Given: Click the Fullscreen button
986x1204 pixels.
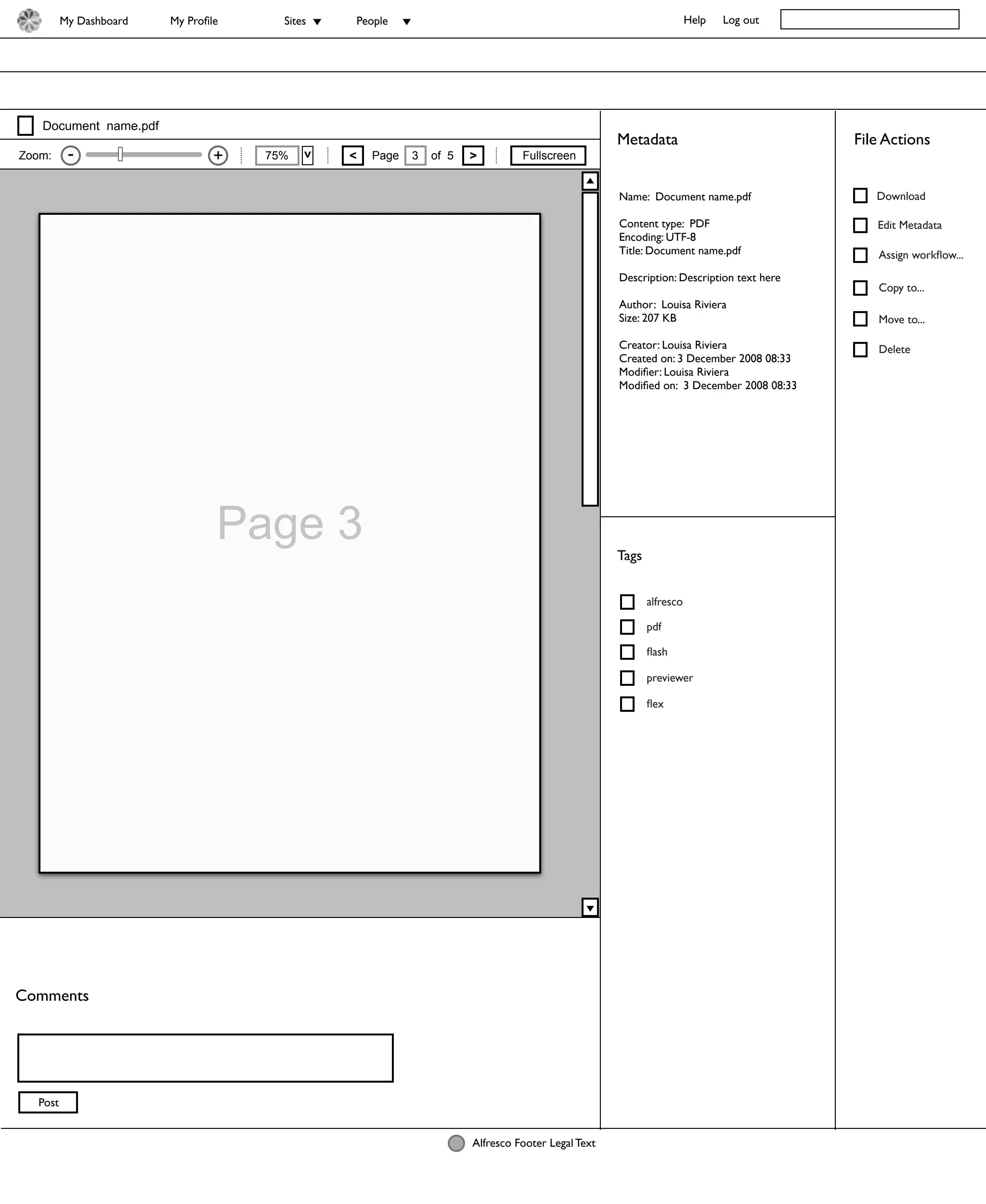Looking at the screenshot, I should tap(548, 155).
